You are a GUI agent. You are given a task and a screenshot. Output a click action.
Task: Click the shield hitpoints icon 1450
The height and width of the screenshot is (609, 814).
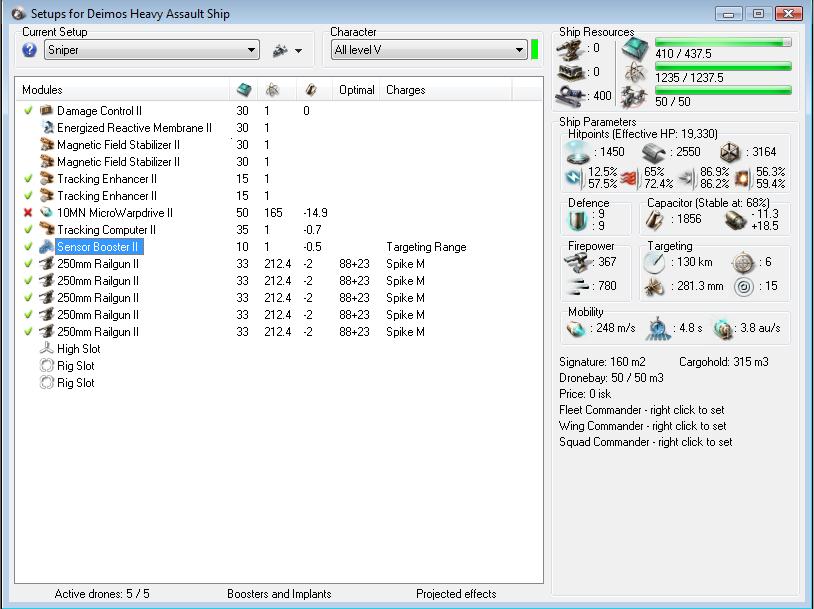click(577, 152)
